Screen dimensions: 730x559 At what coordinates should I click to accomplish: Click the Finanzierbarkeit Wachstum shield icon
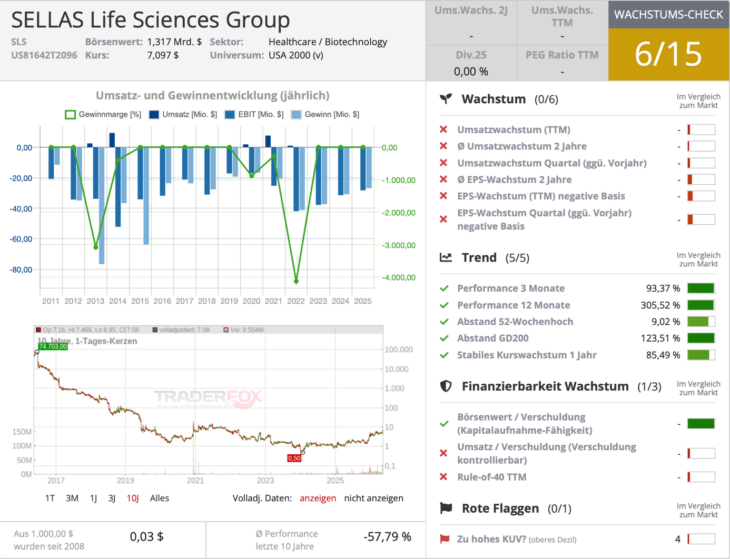[x=446, y=386]
